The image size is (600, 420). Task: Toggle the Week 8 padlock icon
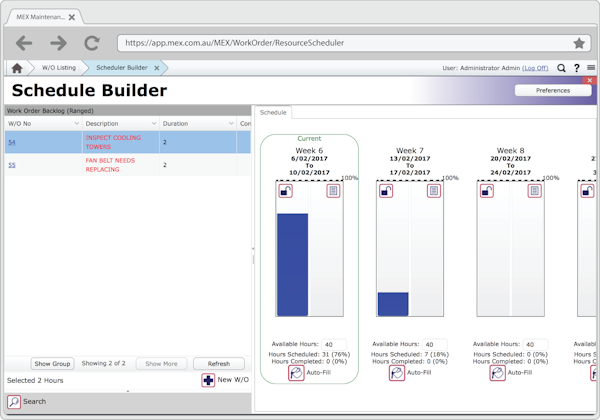point(487,190)
